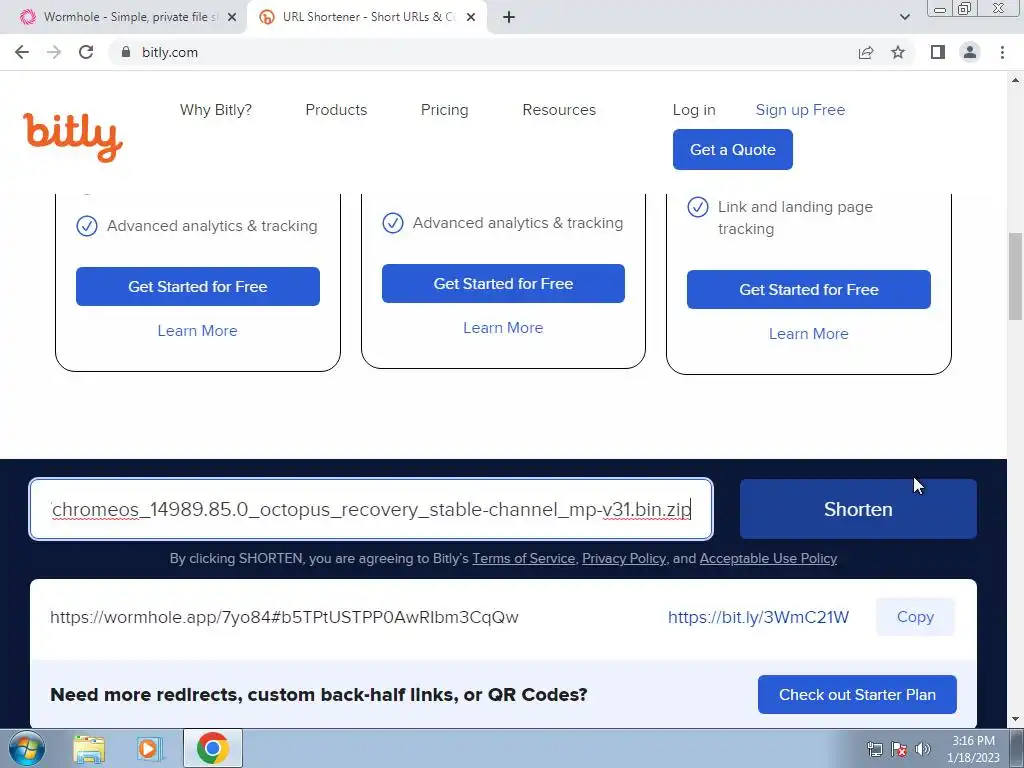Switch to the Wormhole tab

pyautogui.click(x=123, y=17)
